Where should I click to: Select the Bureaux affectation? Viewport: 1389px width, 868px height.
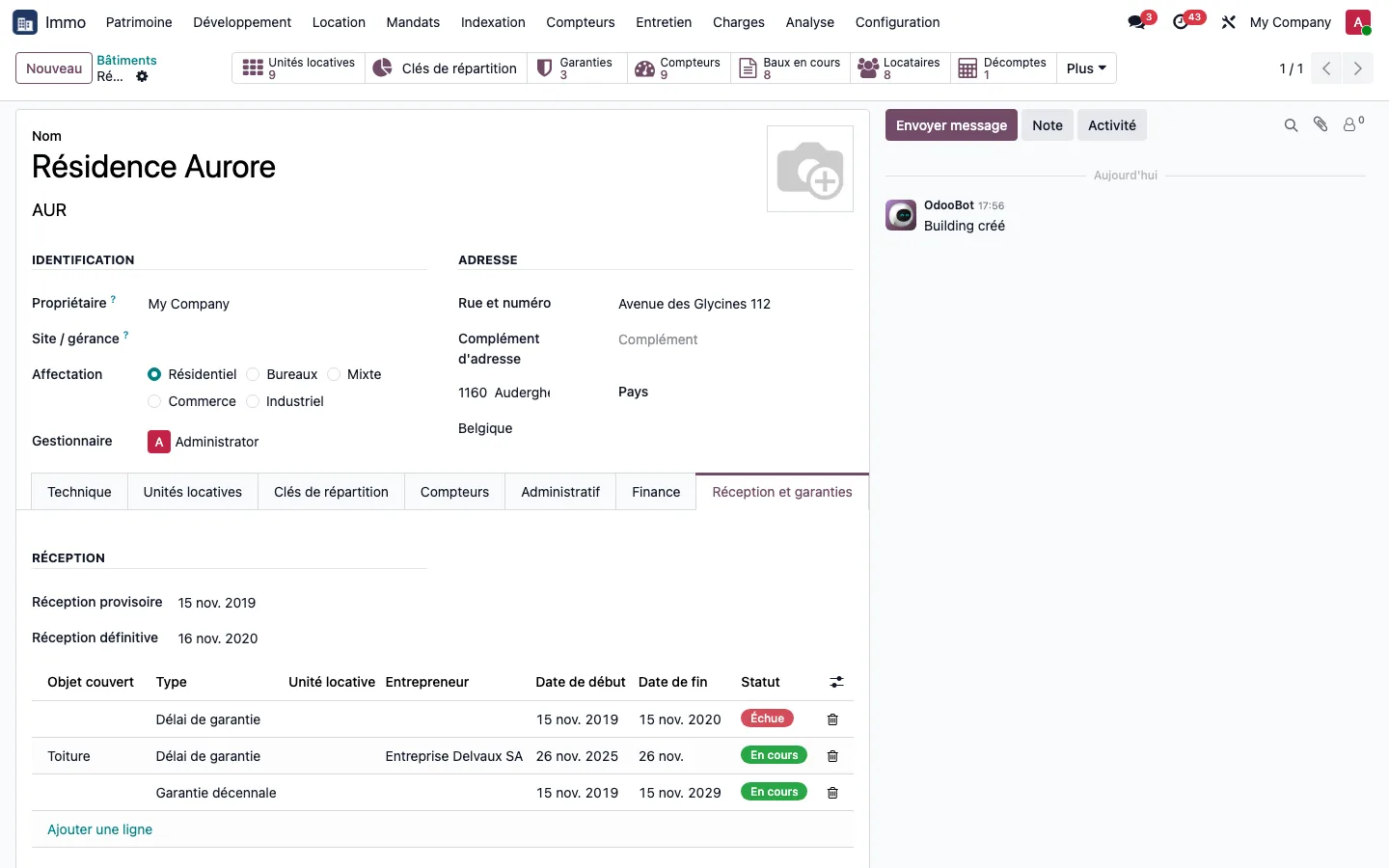[253, 374]
